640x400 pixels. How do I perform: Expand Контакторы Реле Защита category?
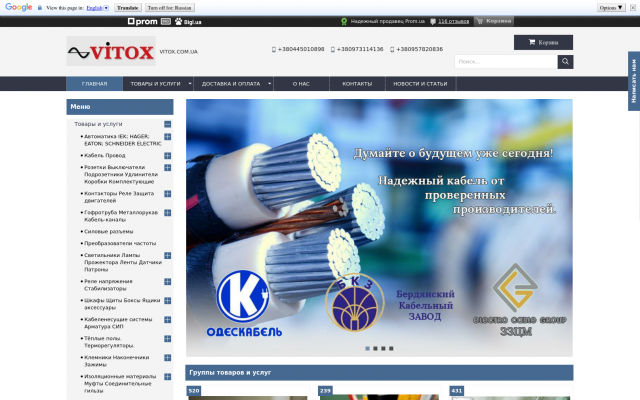pos(167,193)
